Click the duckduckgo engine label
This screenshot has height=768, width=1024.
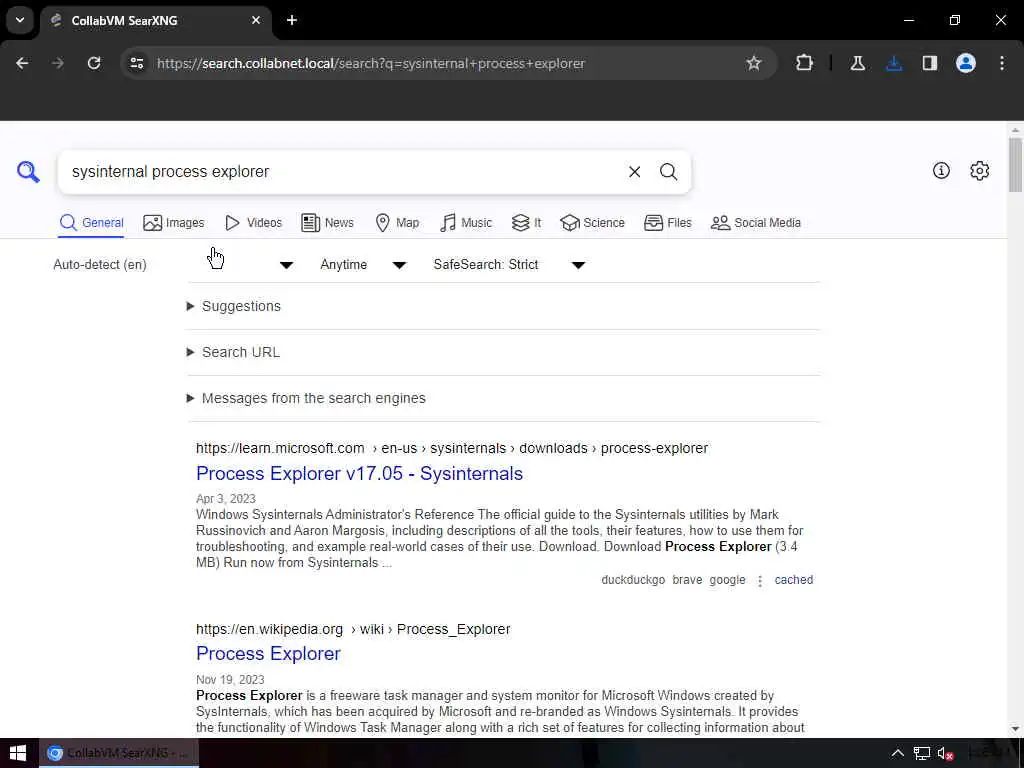633,580
